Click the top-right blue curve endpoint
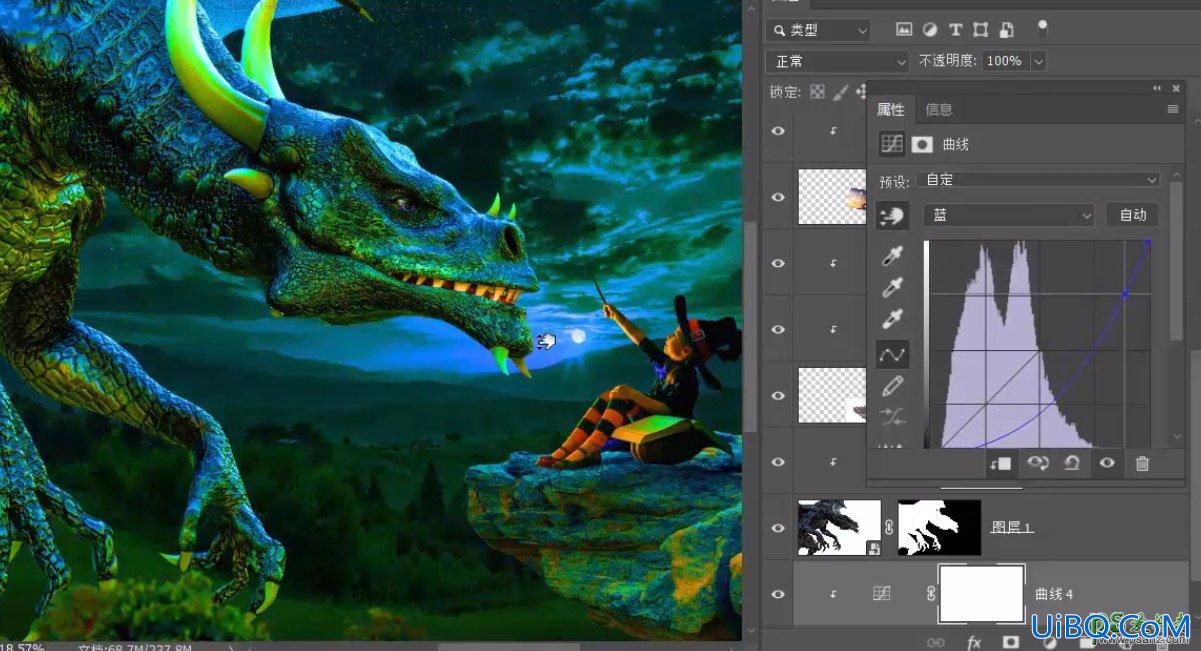 coord(1147,242)
